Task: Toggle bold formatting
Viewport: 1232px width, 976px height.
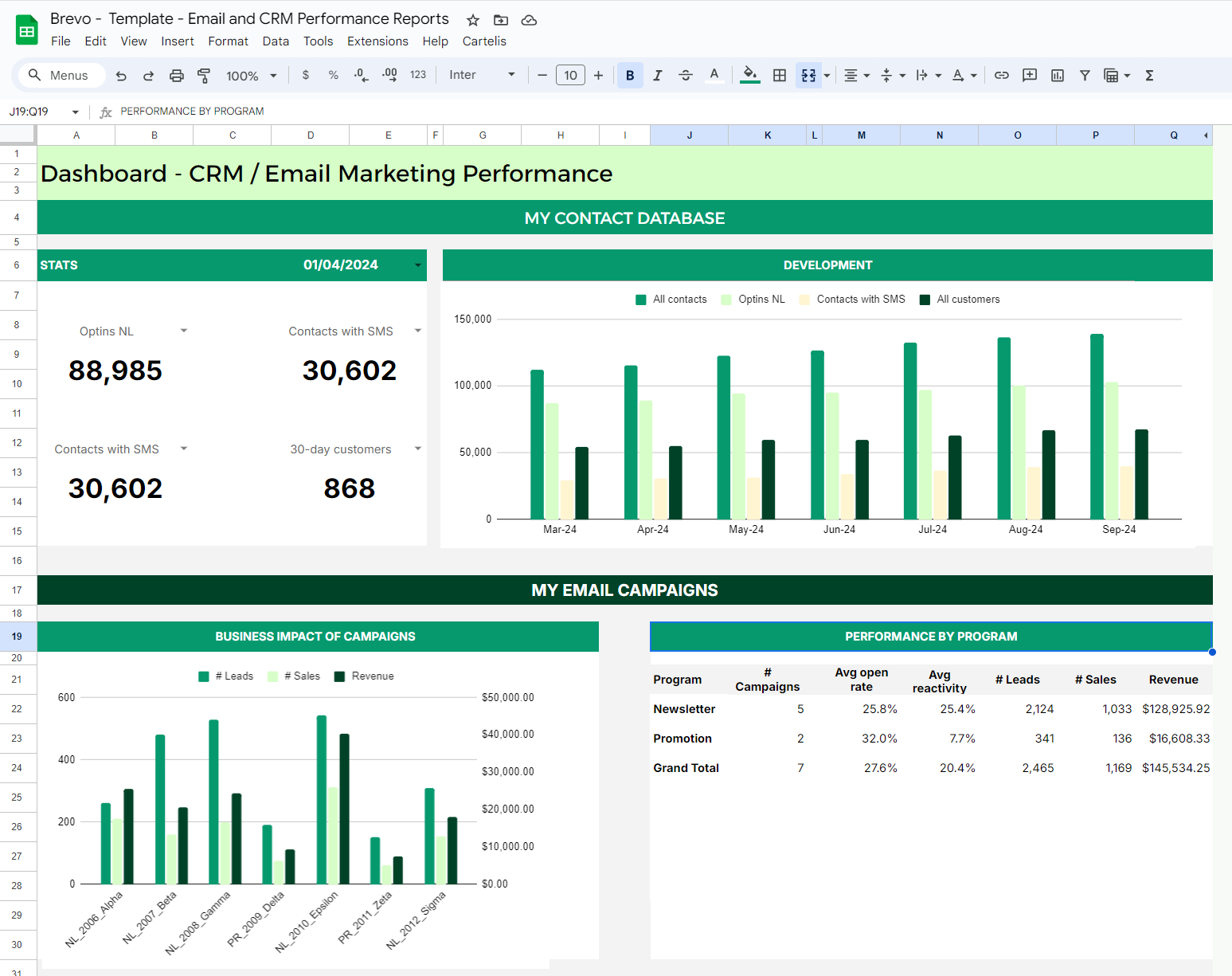Action: pyautogui.click(x=630, y=76)
